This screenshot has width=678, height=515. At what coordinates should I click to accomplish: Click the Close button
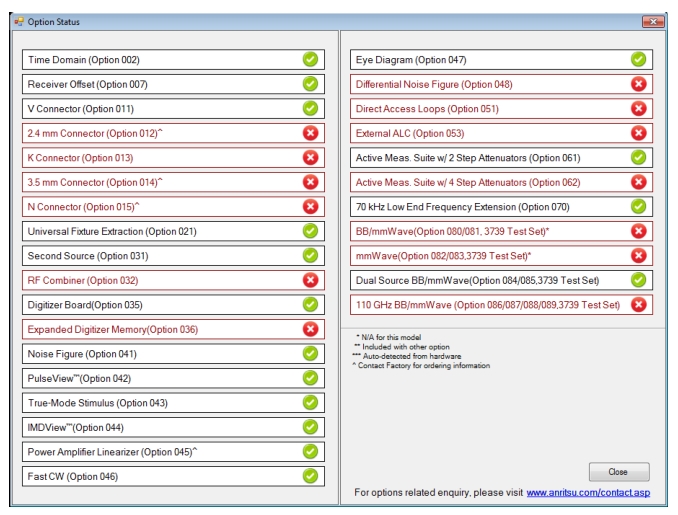click(619, 472)
